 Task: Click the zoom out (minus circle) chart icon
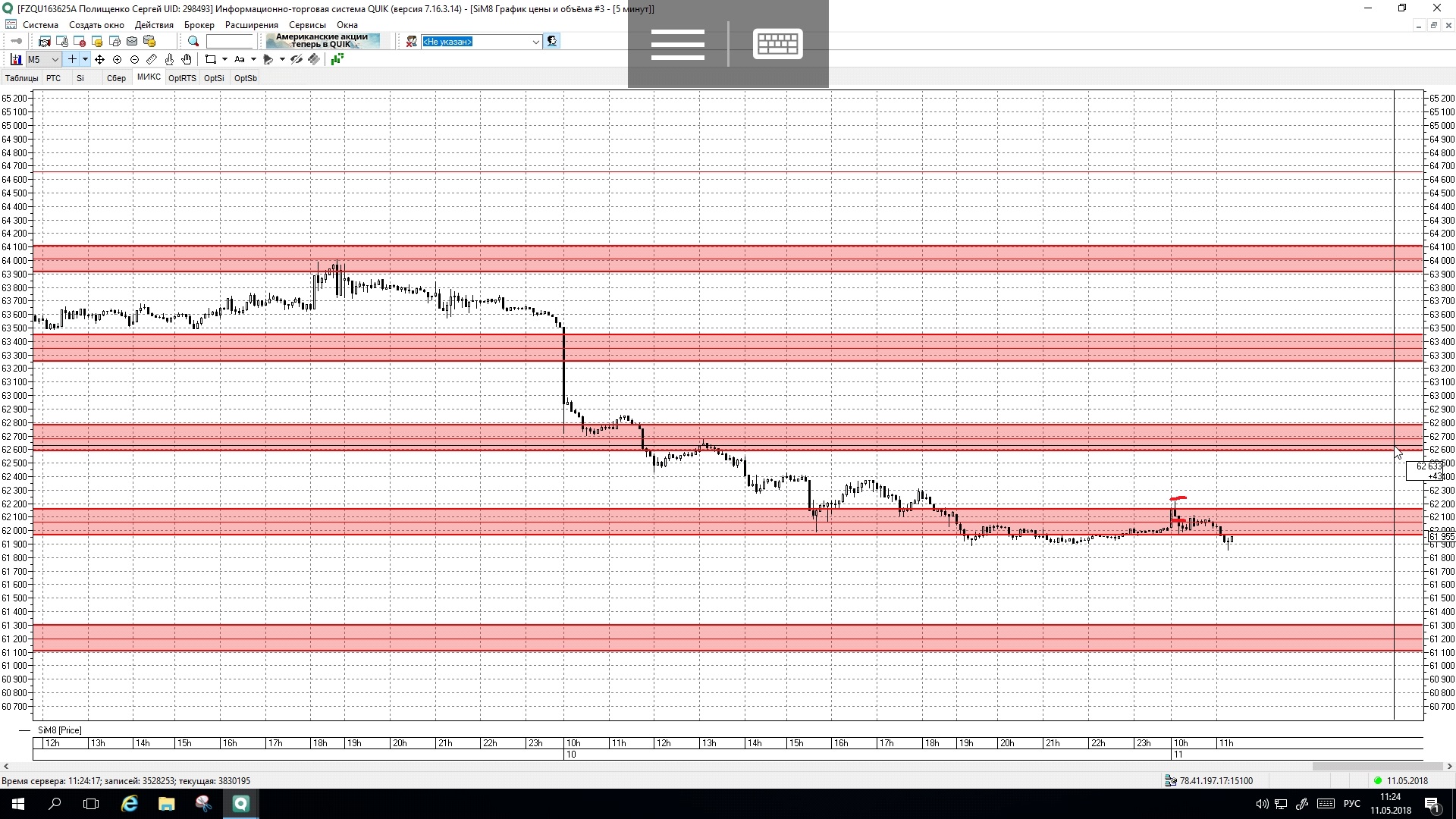134,59
